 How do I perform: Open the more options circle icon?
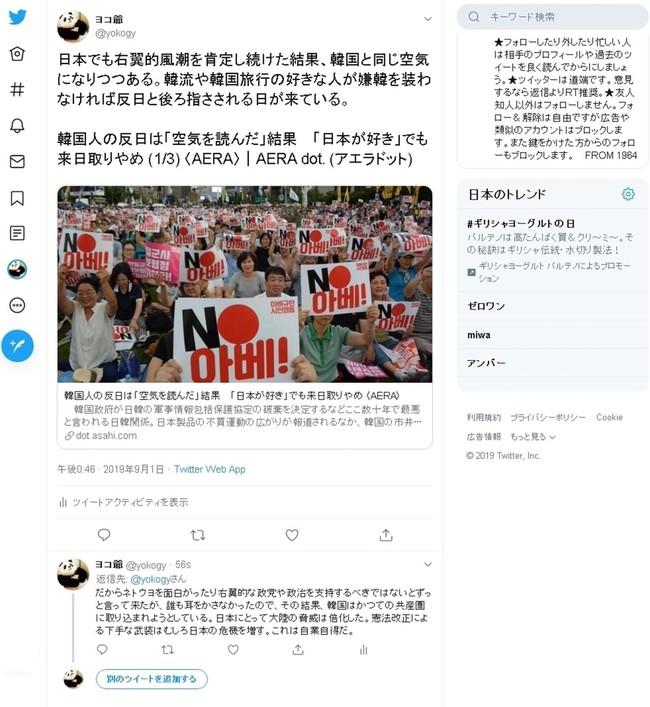(x=17, y=305)
